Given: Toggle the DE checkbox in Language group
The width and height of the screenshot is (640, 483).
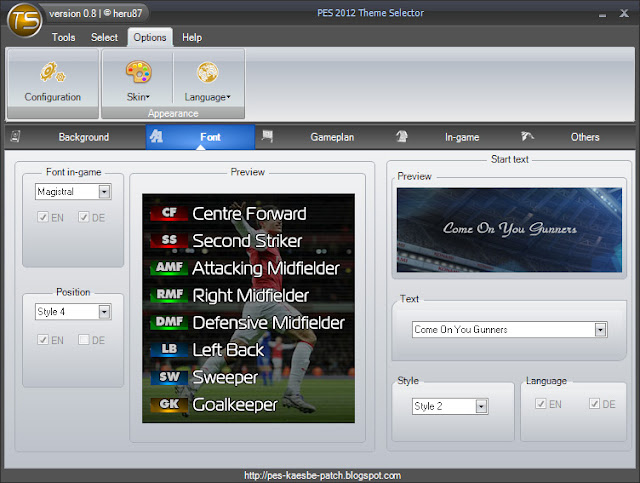Looking at the screenshot, I should click(596, 404).
